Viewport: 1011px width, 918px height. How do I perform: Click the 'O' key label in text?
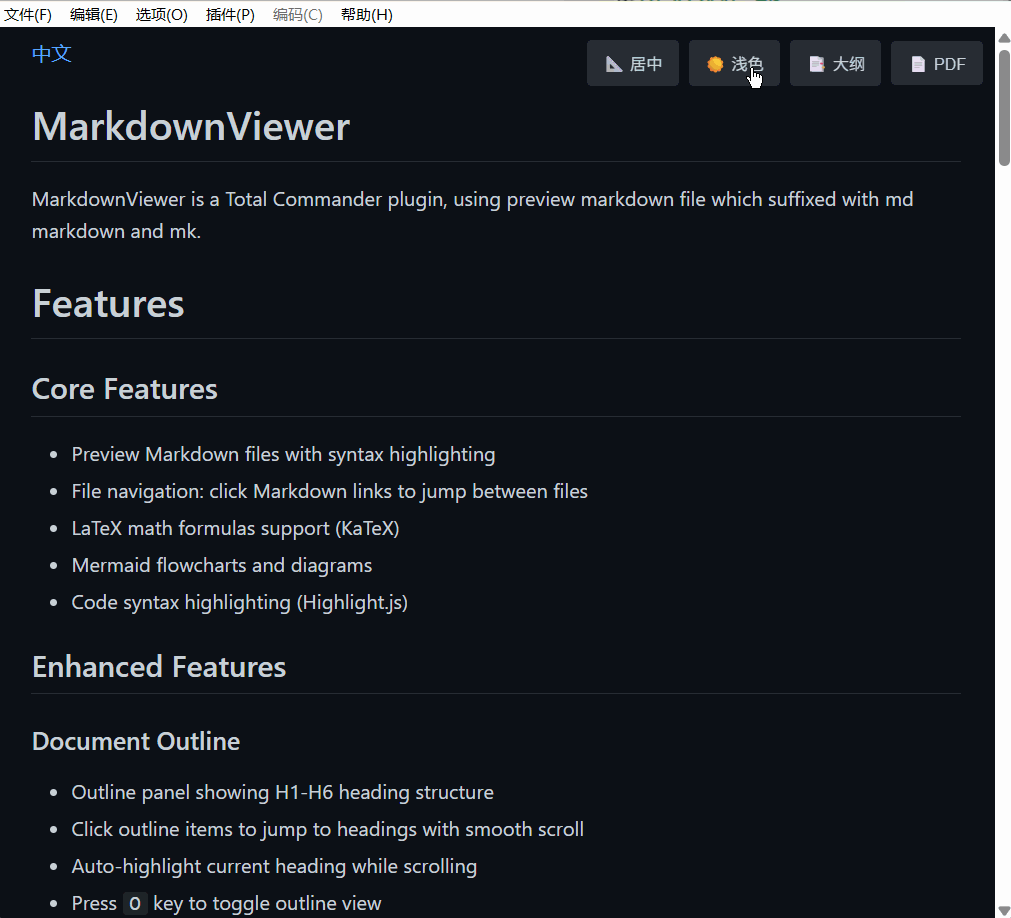(x=135, y=903)
